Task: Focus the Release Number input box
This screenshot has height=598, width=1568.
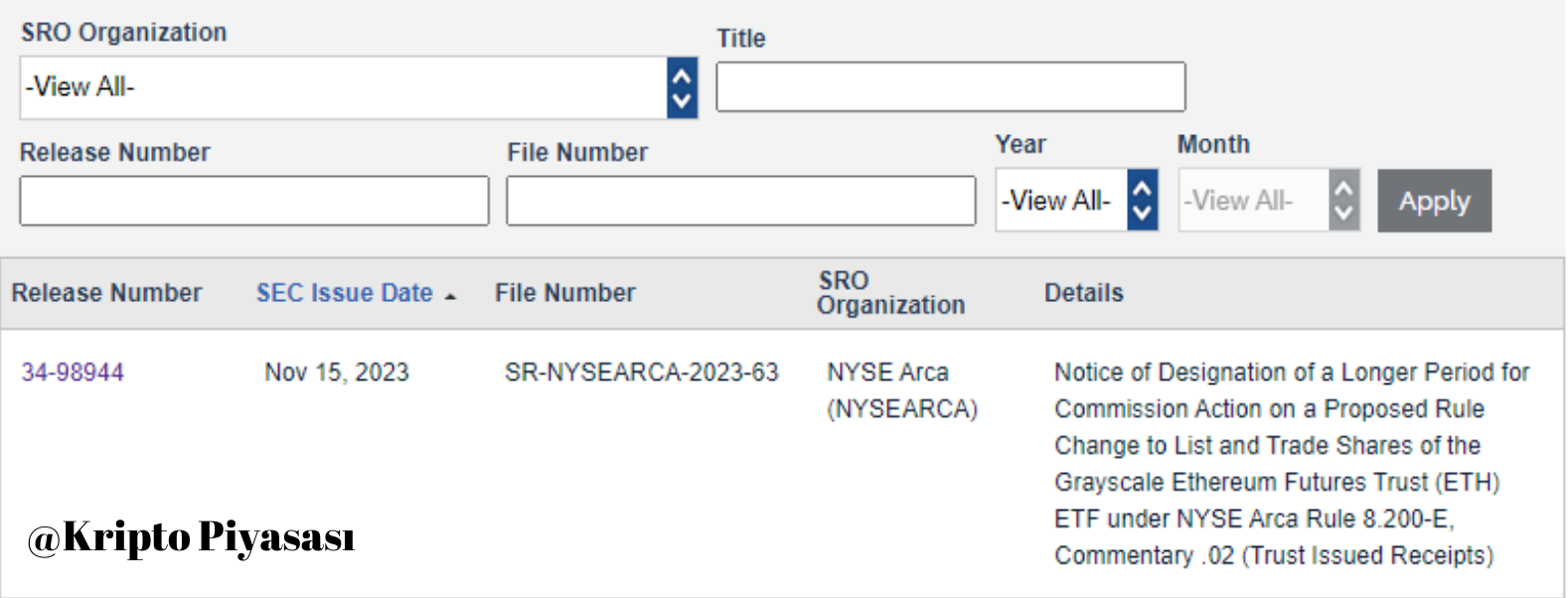Action: coord(253,201)
